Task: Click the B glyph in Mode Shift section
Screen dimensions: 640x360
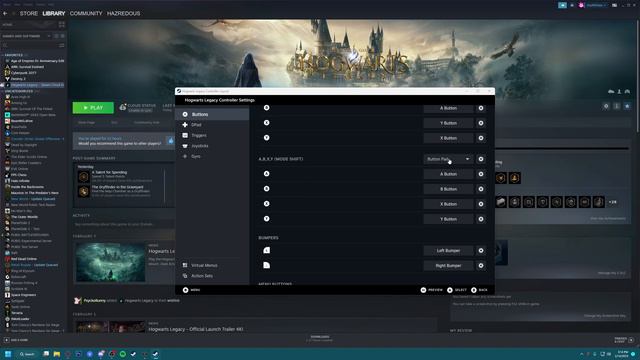Action: pos(267,189)
